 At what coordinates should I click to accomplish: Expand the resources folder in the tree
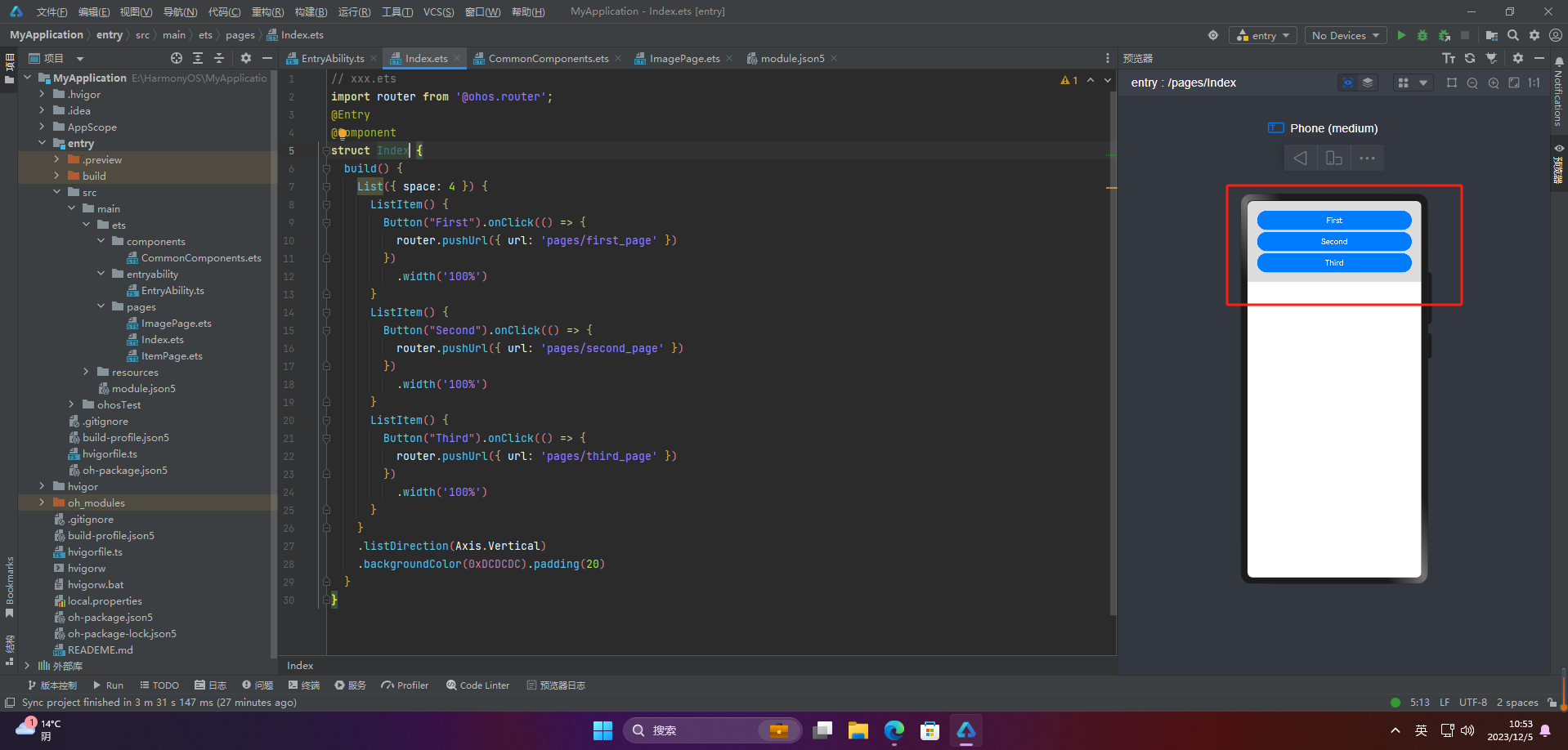coord(86,372)
